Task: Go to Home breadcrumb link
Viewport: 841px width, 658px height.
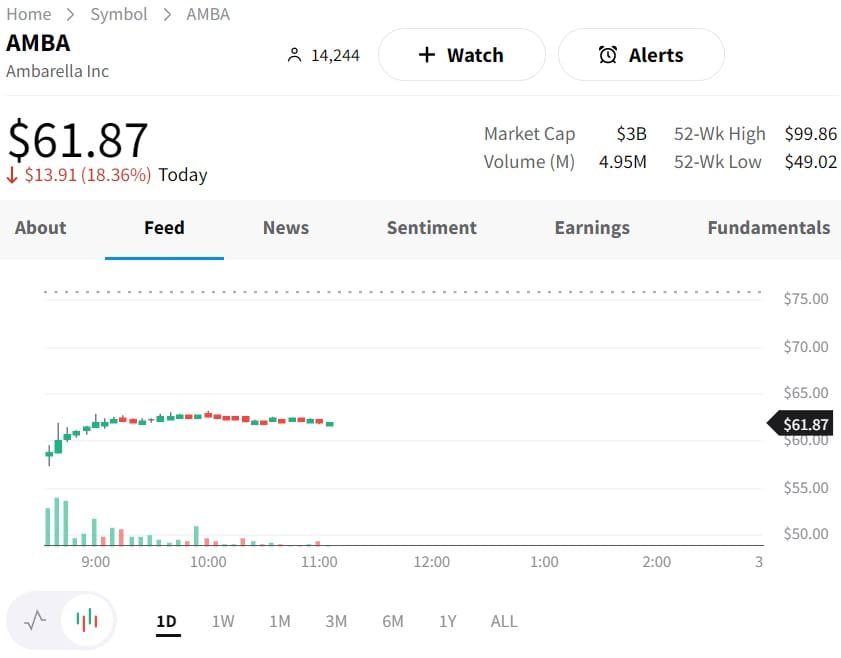Action: pos(28,14)
